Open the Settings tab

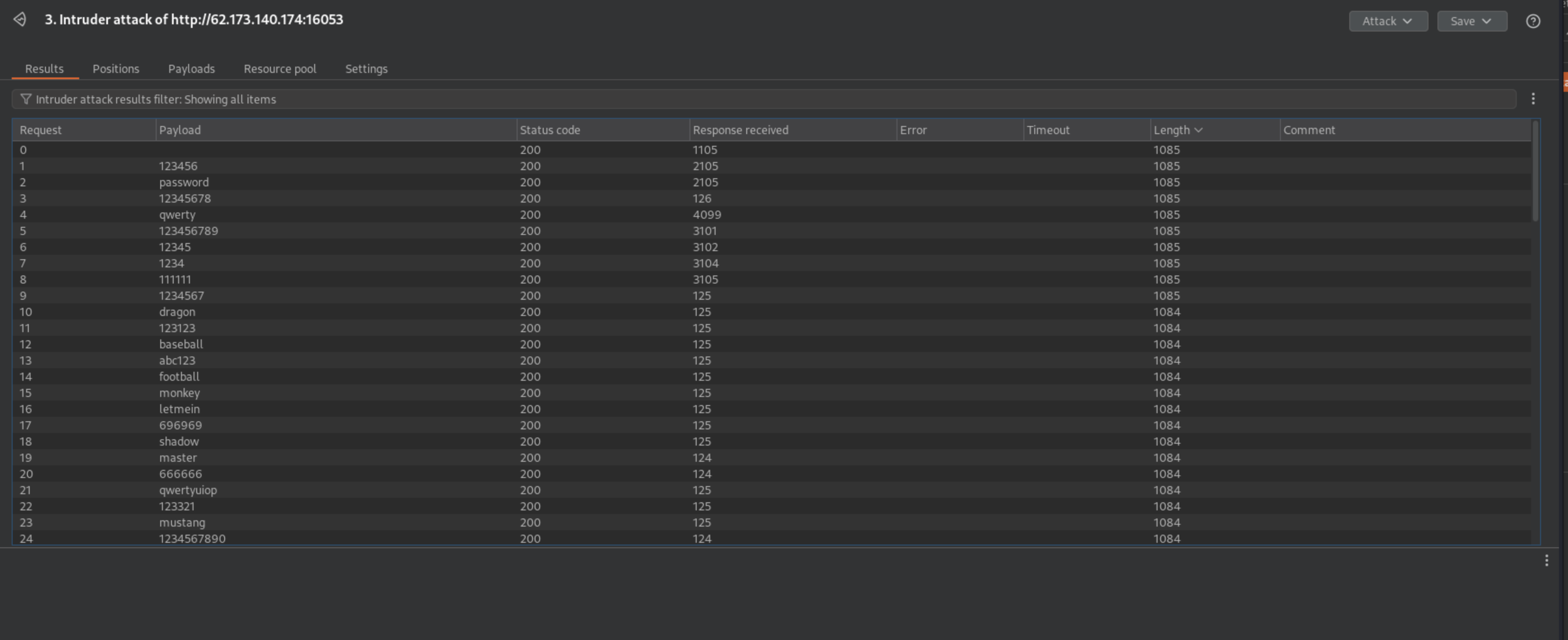(x=366, y=69)
